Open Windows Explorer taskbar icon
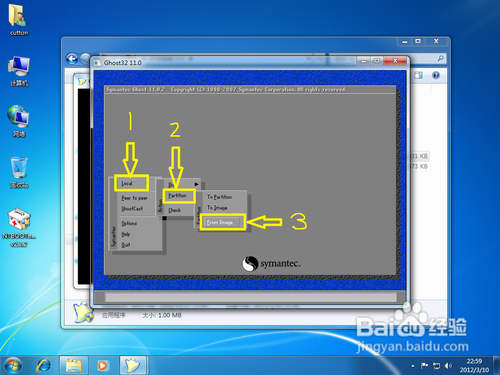Image resolution: width=500 pixels, height=375 pixels. [74, 366]
